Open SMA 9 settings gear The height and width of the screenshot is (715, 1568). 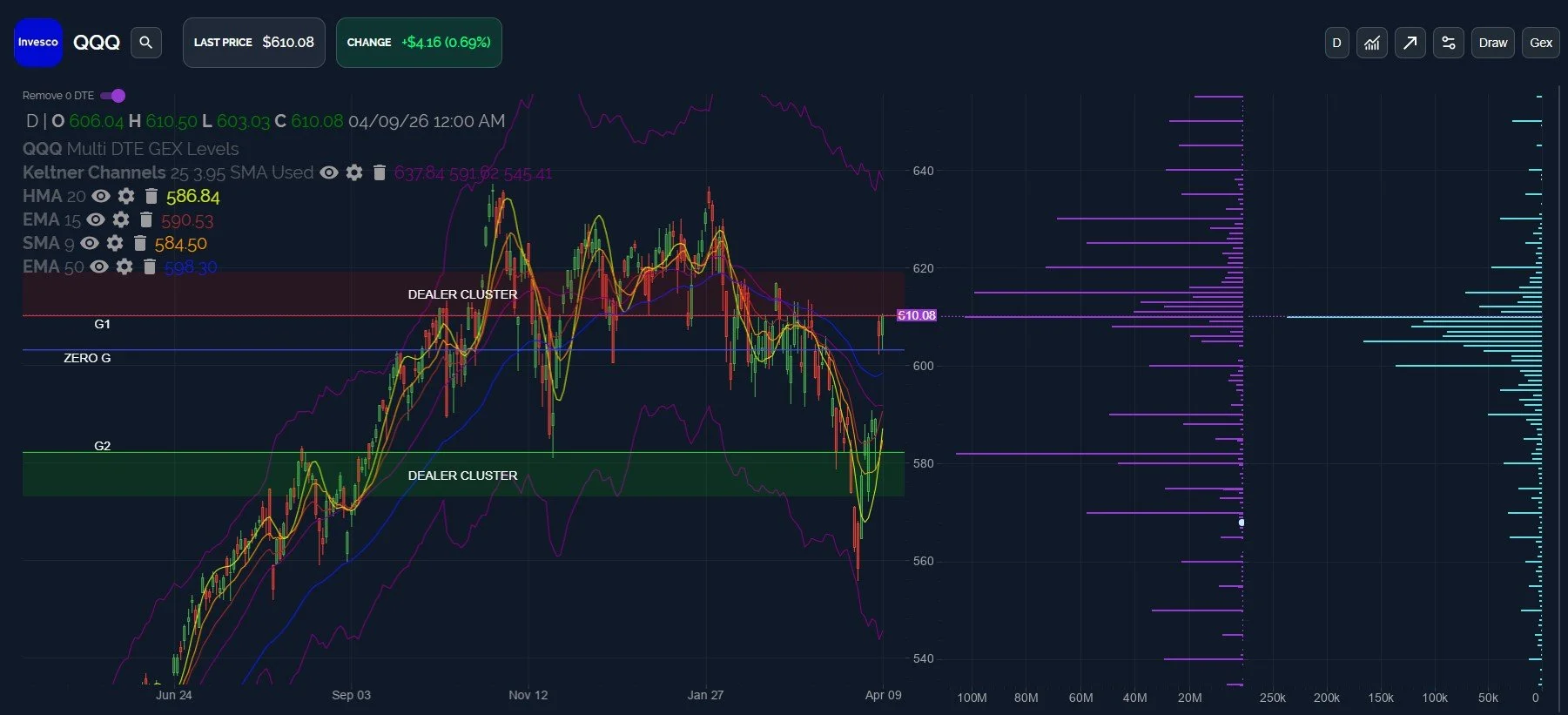115,243
